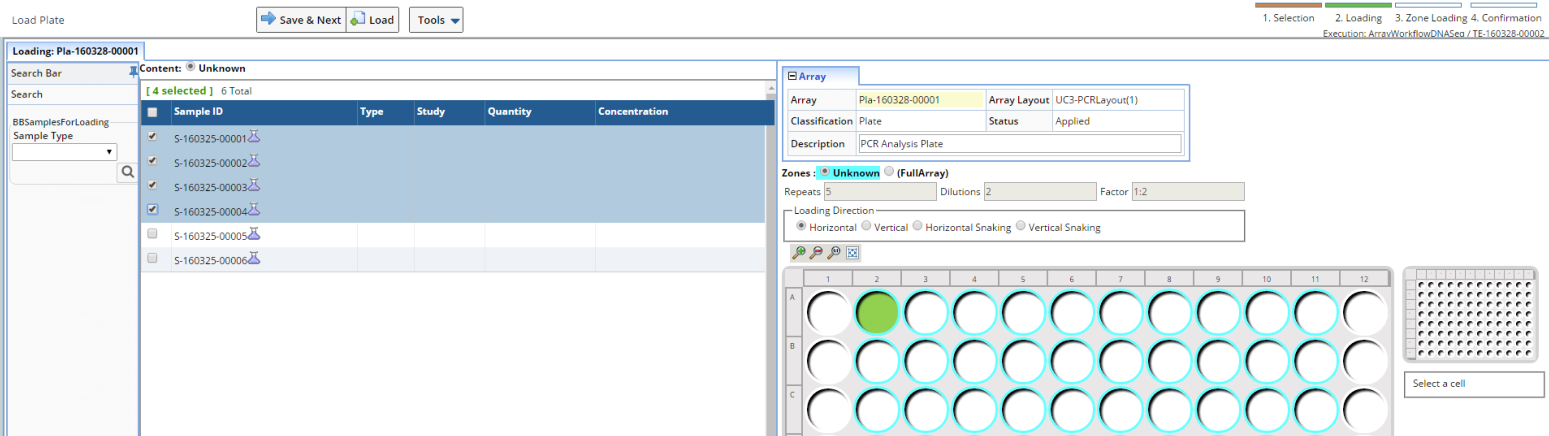This screenshot has height=436, width=1549.
Task: Click the zoom out magnifier above plate
Action: (x=816, y=253)
